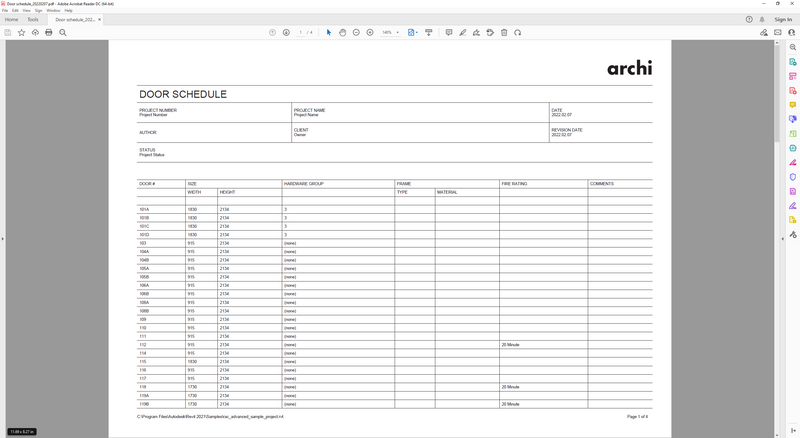Activate the arrow Selection tool

pos(328,32)
